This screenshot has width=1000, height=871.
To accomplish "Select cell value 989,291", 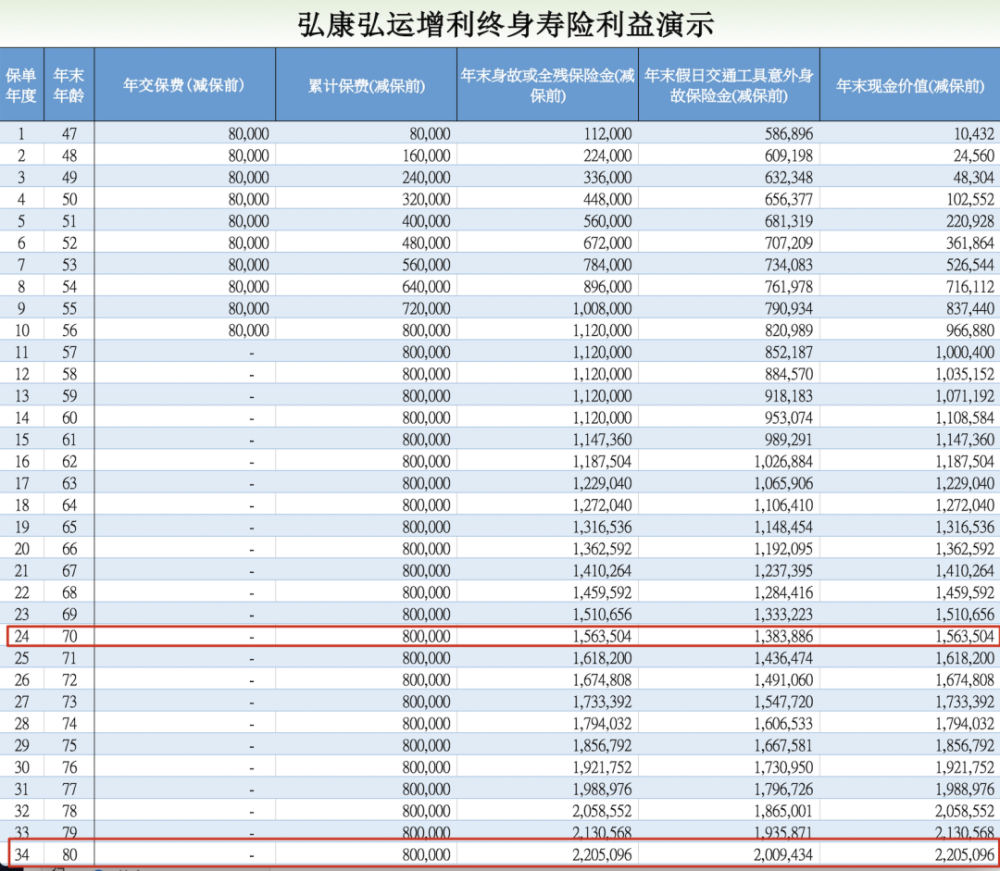I will click(x=789, y=439).
